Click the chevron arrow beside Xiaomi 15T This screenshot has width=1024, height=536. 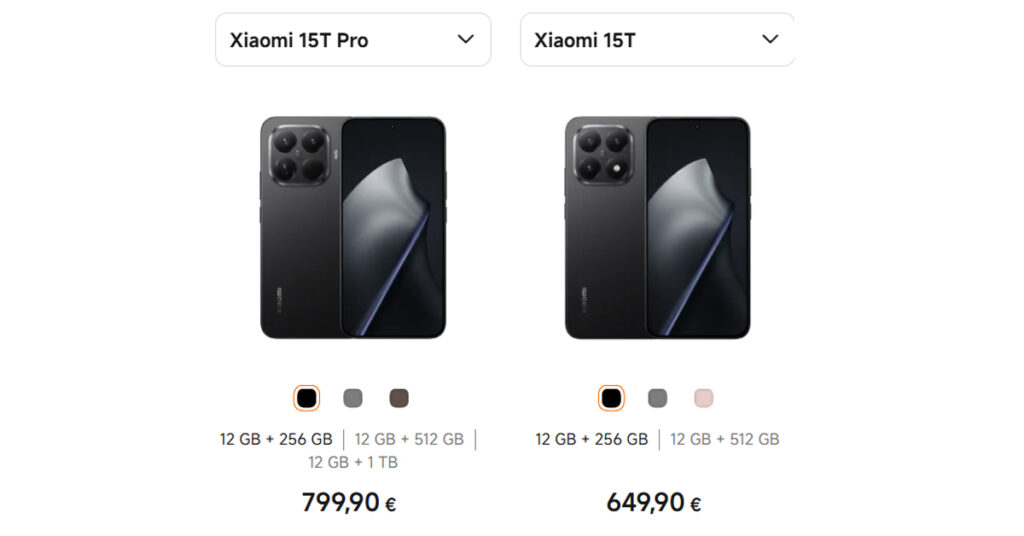pyautogui.click(x=770, y=39)
